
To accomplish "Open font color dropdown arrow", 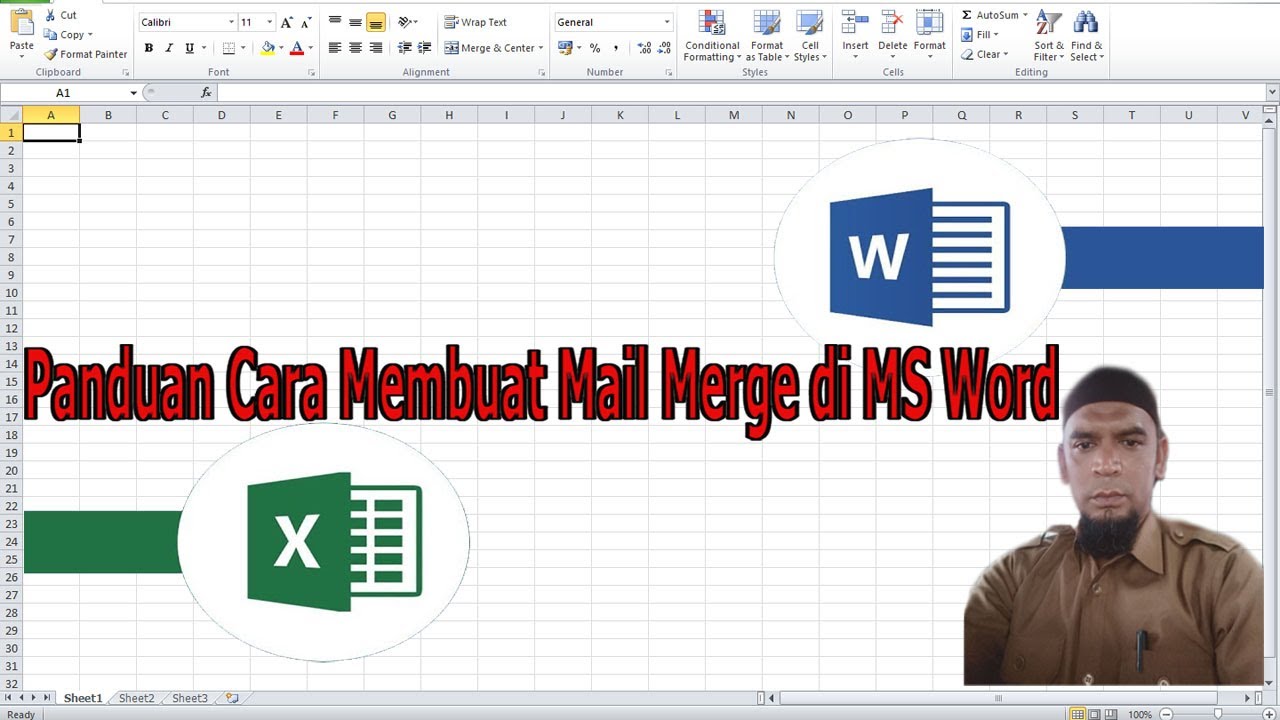I will coord(310,48).
